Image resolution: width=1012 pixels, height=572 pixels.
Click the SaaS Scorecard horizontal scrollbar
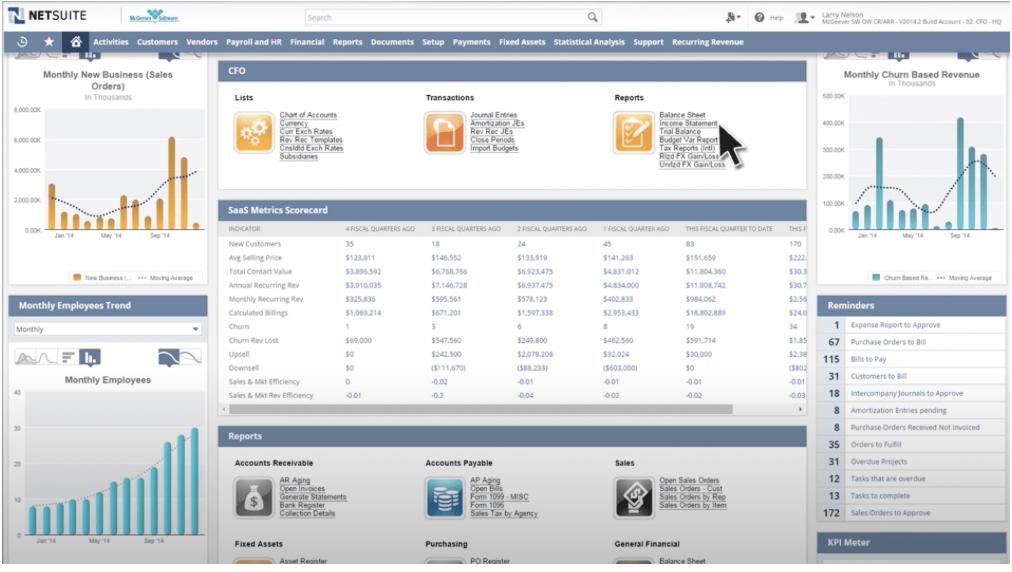pyautogui.click(x=480, y=409)
